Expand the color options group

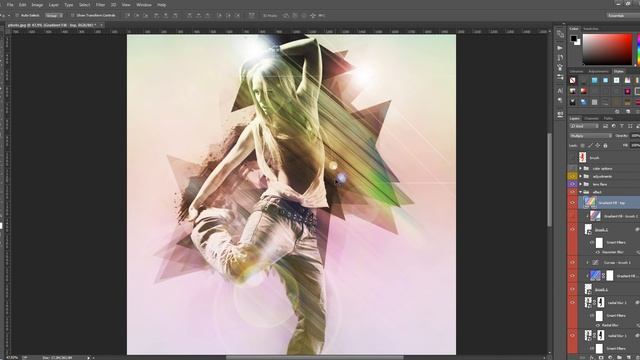pyautogui.click(x=580, y=168)
